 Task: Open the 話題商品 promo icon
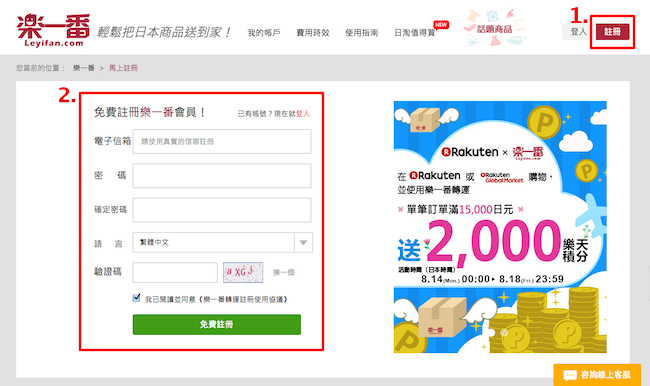click(x=494, y=29)
